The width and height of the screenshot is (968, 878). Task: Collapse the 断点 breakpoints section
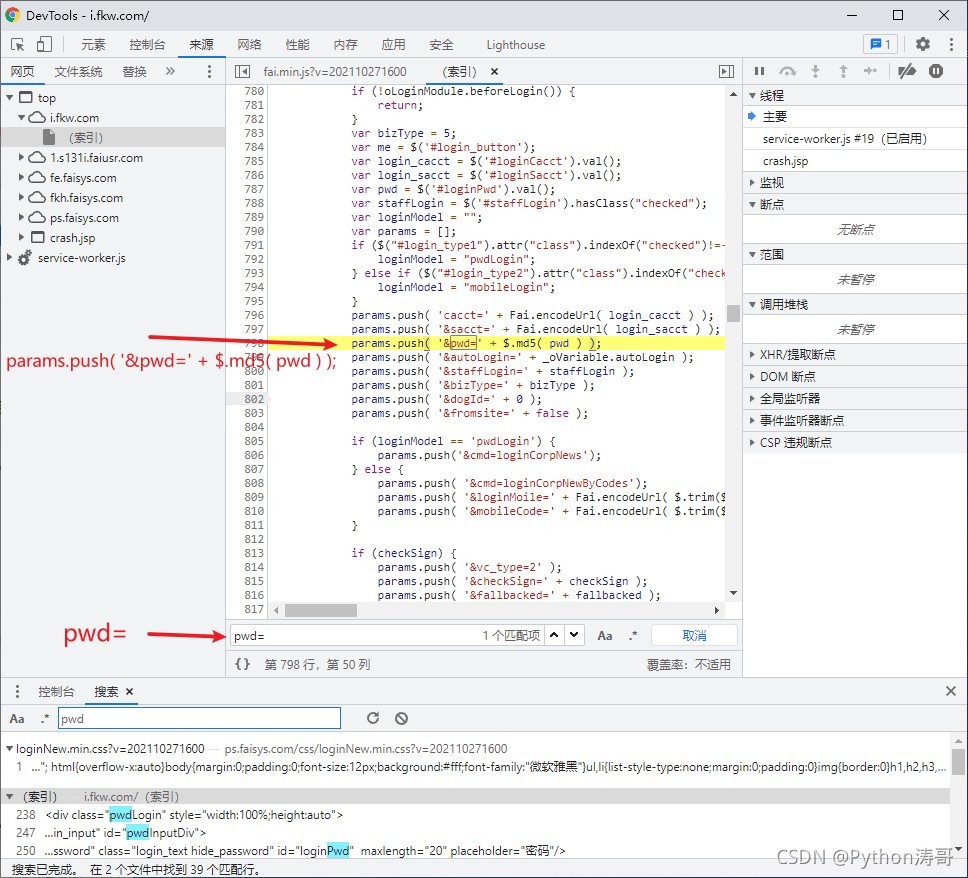(x=752, y=204)
